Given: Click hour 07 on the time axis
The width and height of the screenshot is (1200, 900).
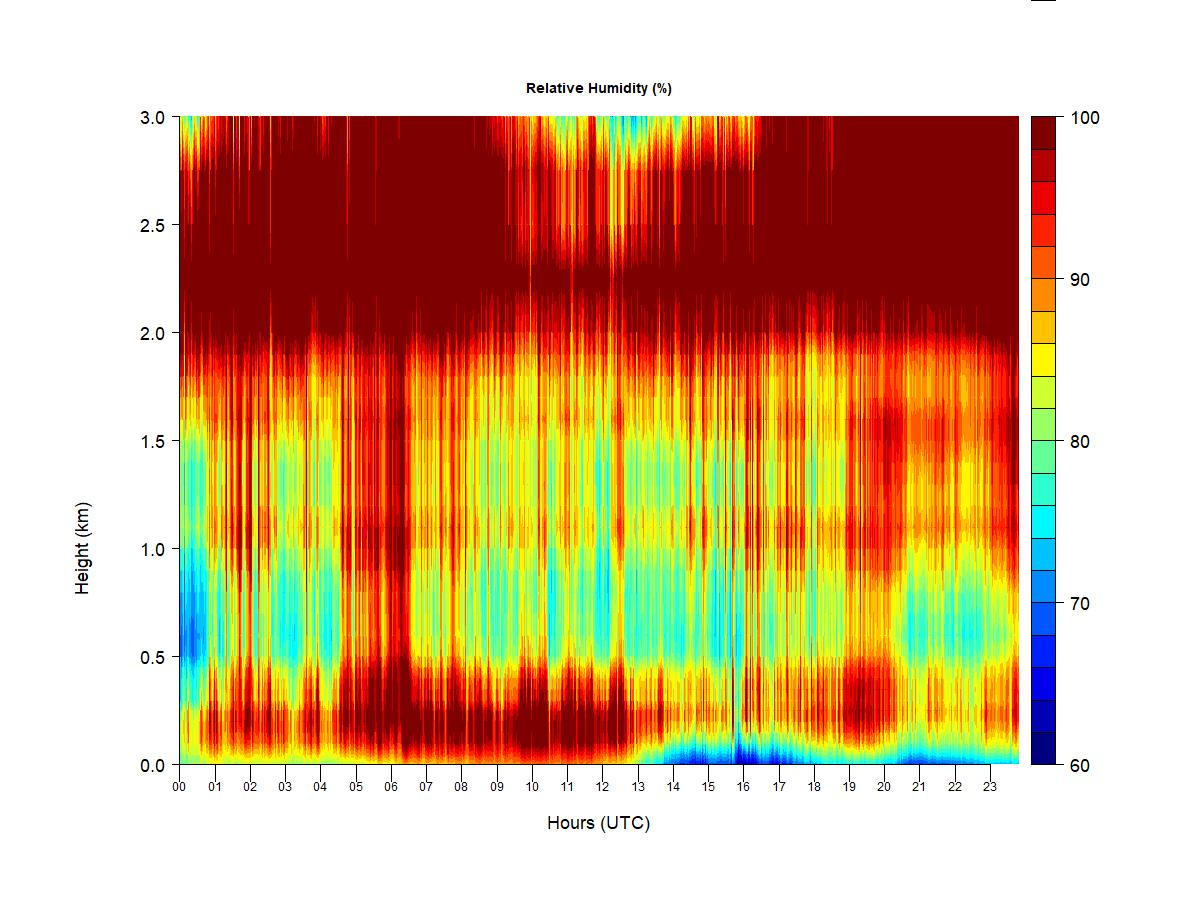Looking at the screenshot, I should coord(426,787).
